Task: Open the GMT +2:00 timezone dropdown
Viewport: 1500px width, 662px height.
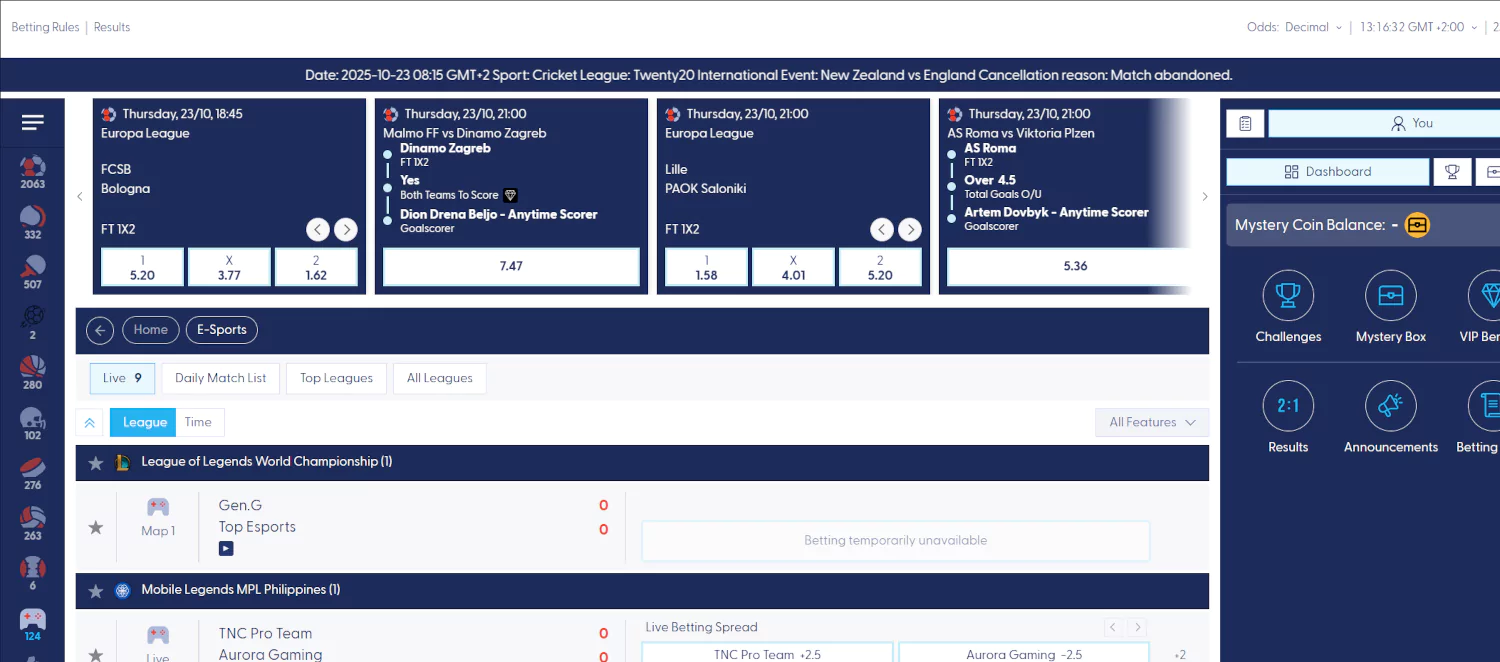Action: (1419, 27)
